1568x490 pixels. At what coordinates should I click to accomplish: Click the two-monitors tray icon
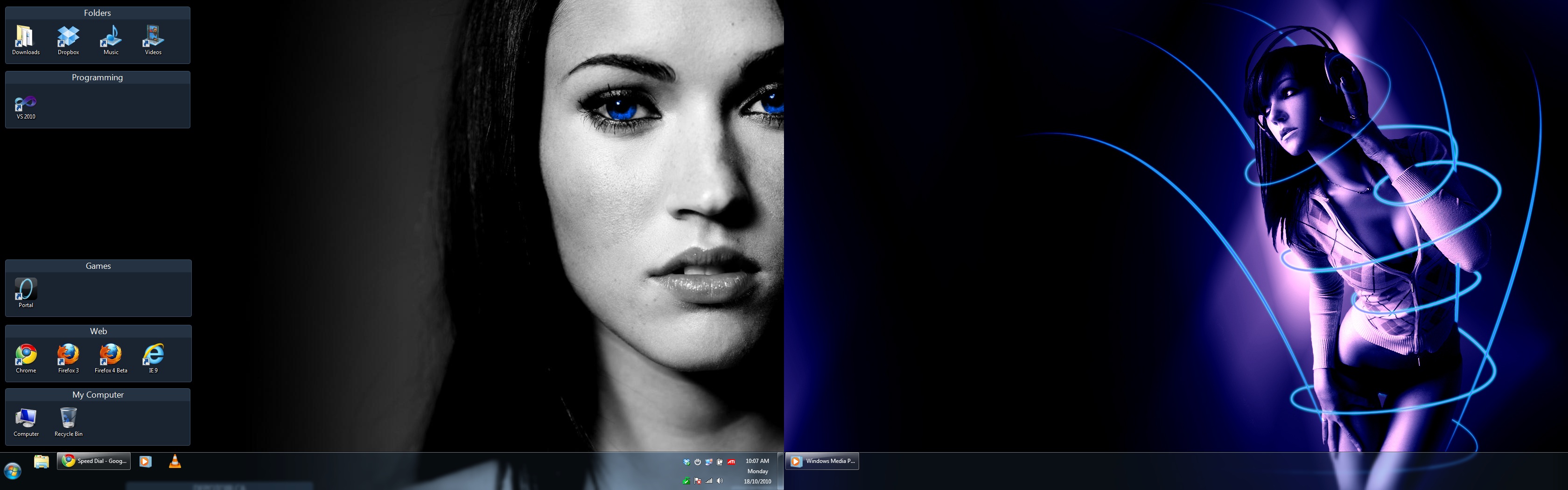(708, 462)
